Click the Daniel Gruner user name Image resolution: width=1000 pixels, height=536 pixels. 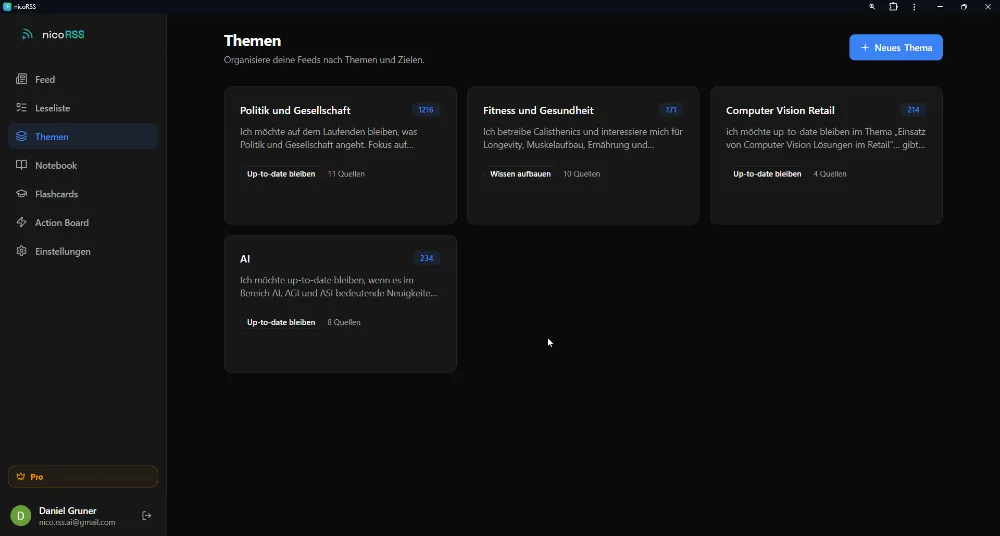(x=68, y=510)
